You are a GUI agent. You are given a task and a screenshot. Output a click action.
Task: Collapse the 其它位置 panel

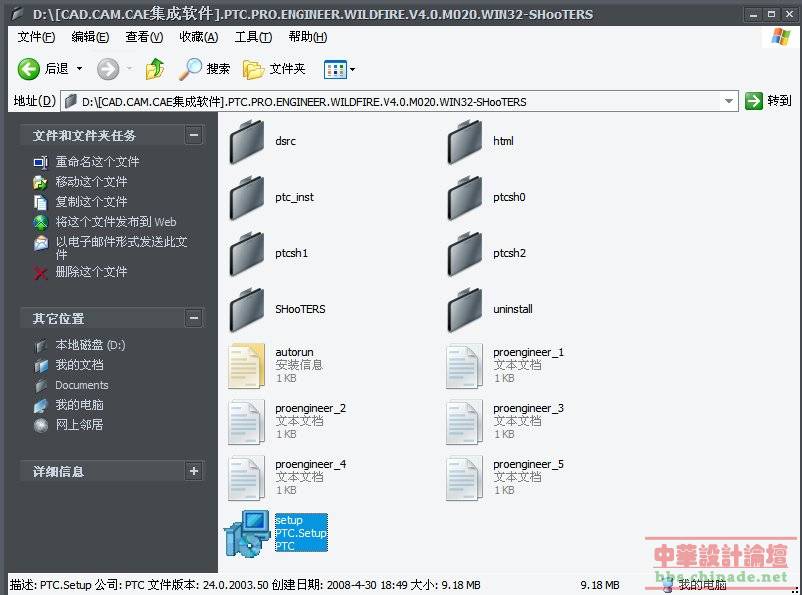click(x=194, y=318)
